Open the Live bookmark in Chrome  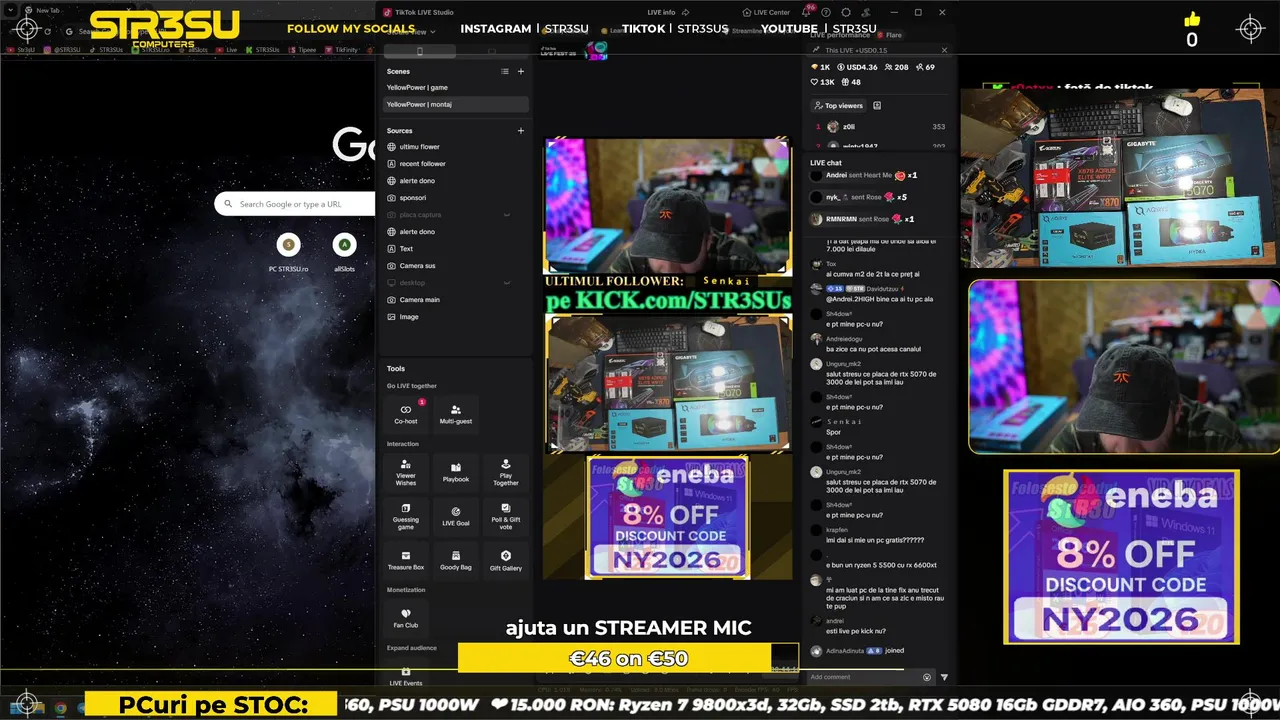228,49
